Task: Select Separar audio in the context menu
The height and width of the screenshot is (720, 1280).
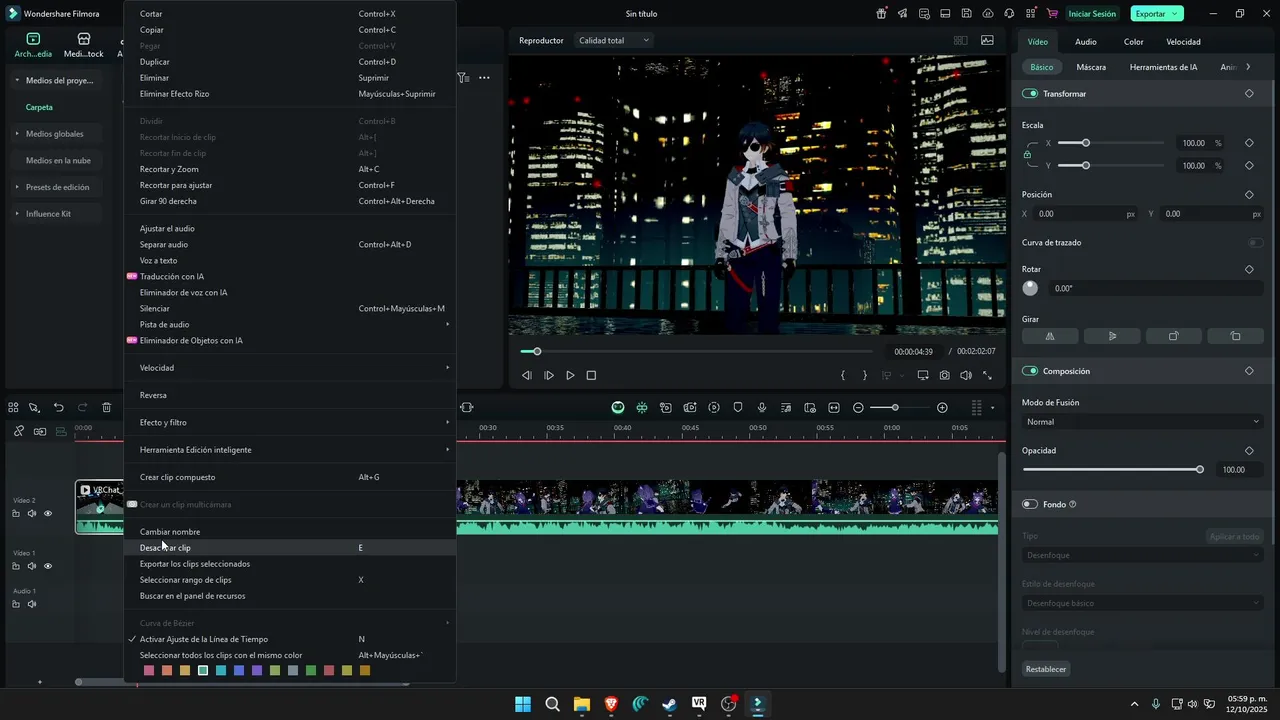Action: click(x=289, y=245)
